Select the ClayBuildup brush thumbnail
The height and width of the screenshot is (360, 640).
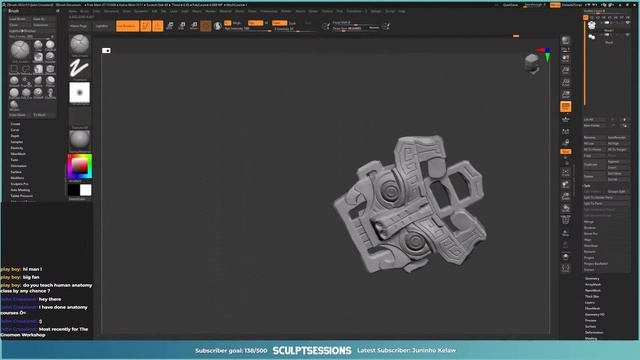pos(50,44)
